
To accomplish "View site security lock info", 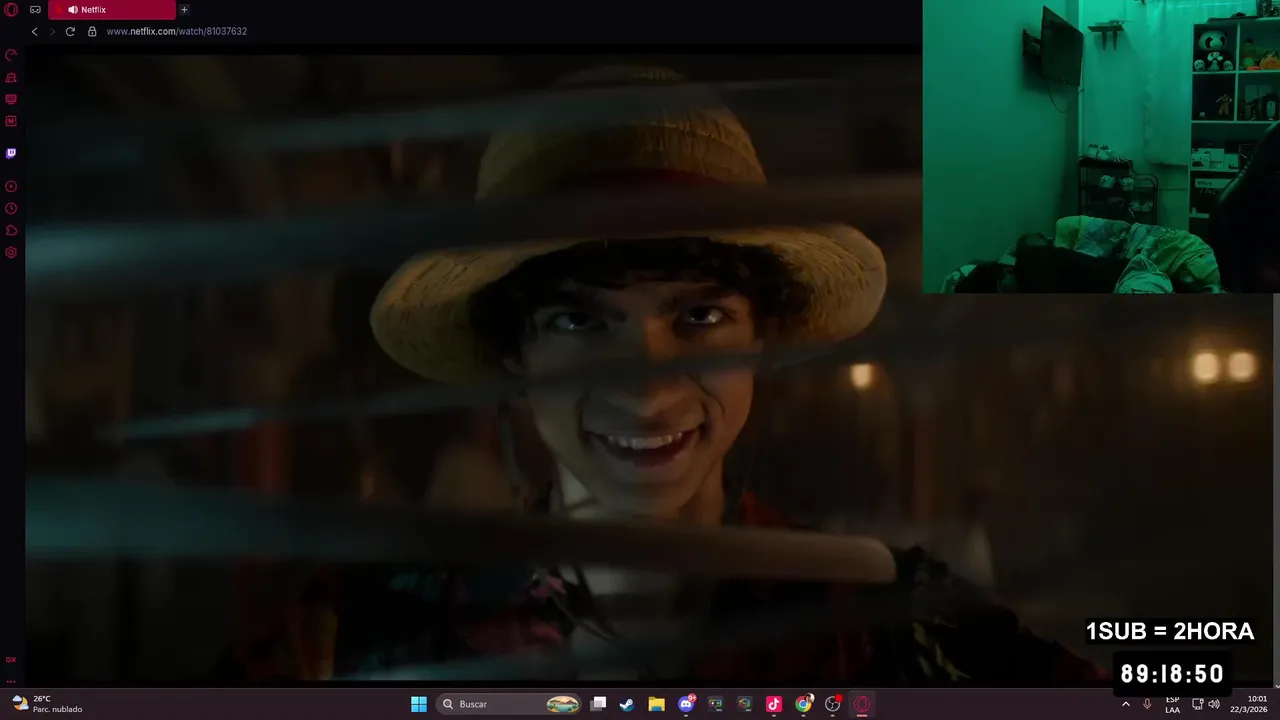I will point(92,31).
